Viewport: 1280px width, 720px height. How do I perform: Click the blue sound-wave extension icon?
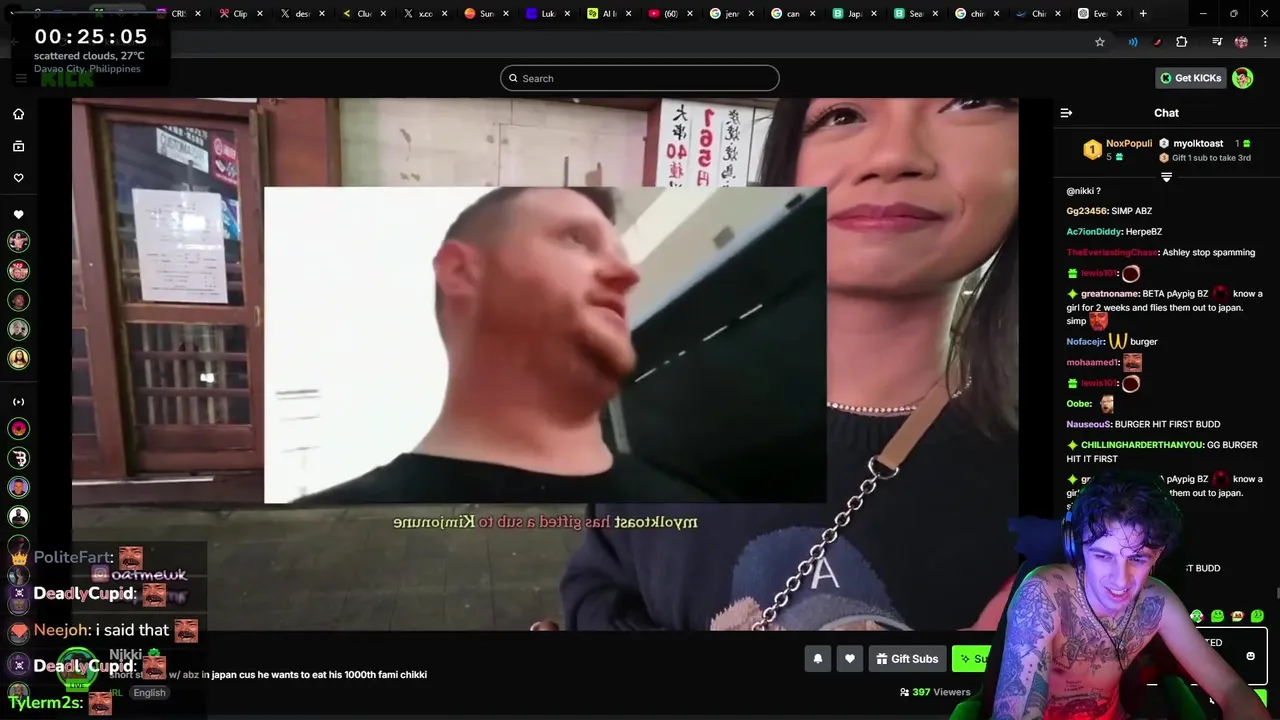1133,42
